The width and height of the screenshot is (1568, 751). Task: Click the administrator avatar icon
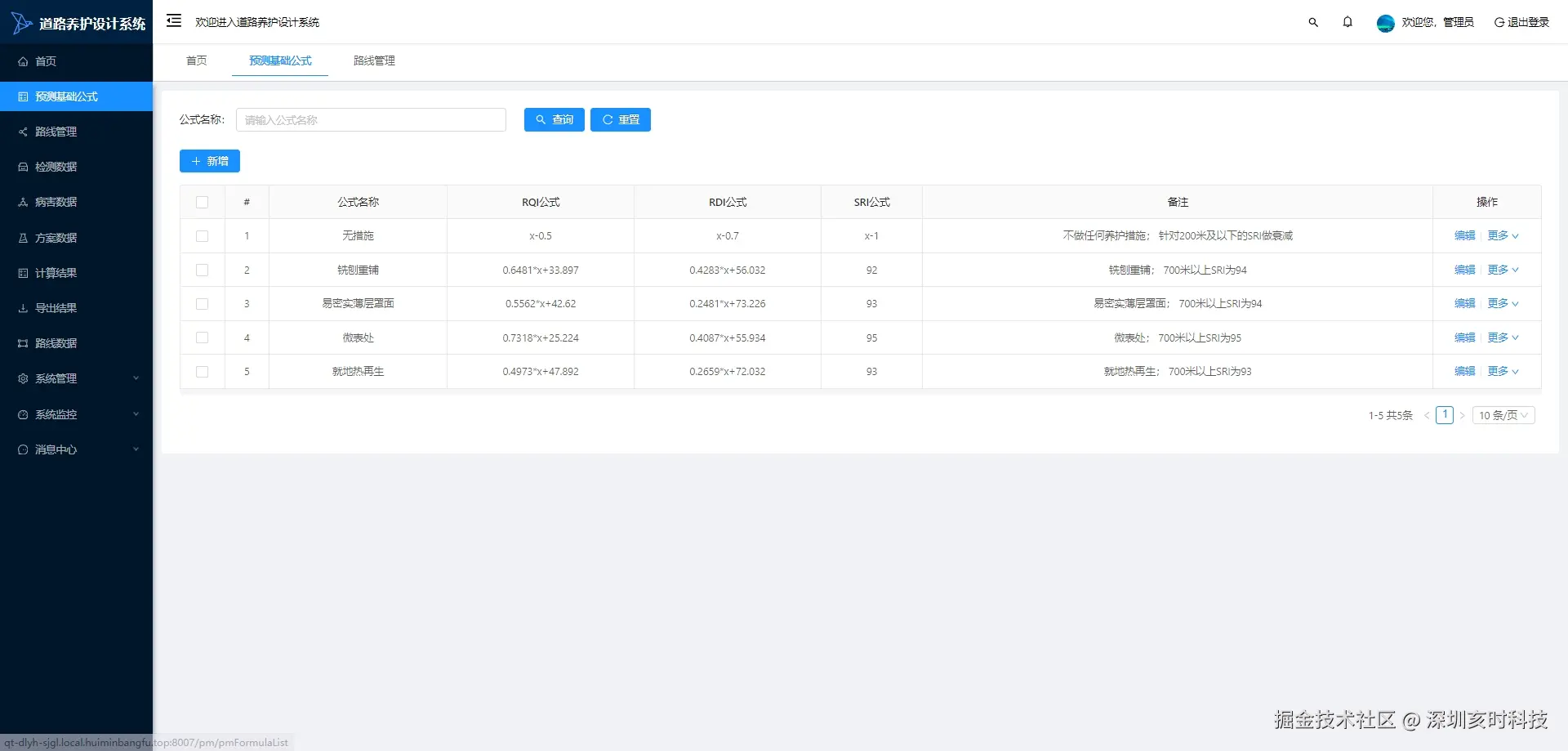1385,23
